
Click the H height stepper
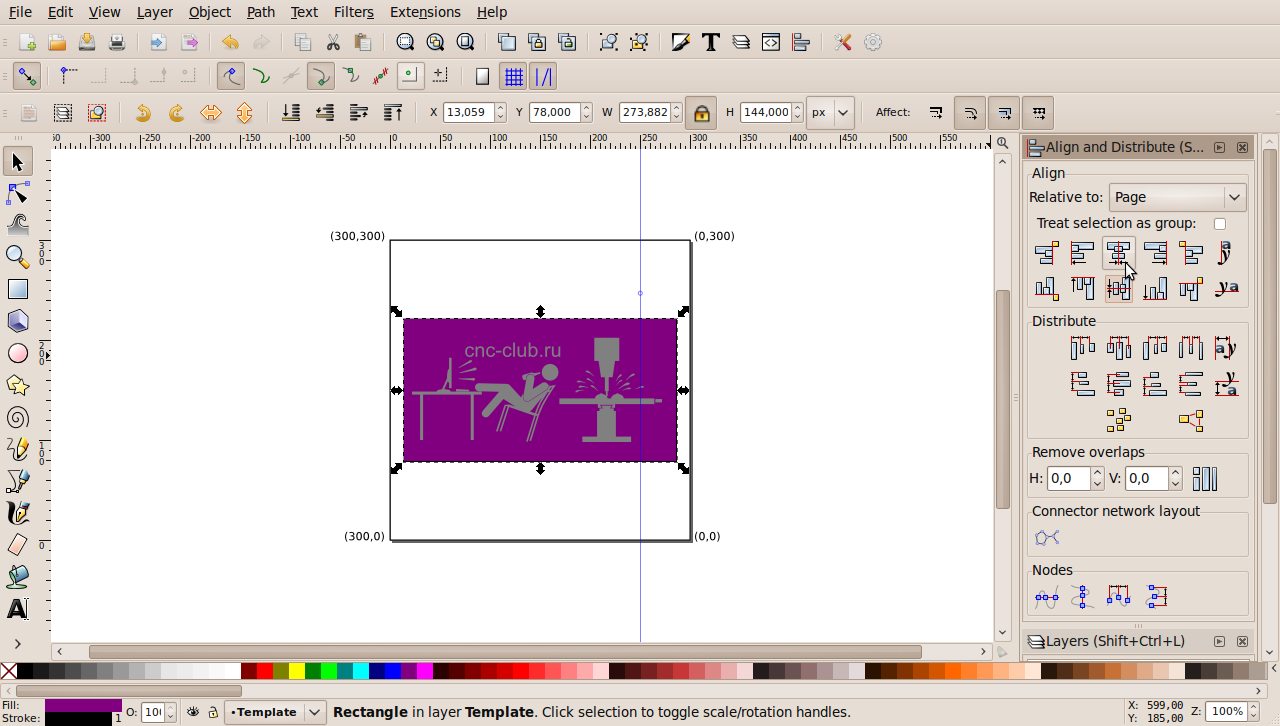797,113
